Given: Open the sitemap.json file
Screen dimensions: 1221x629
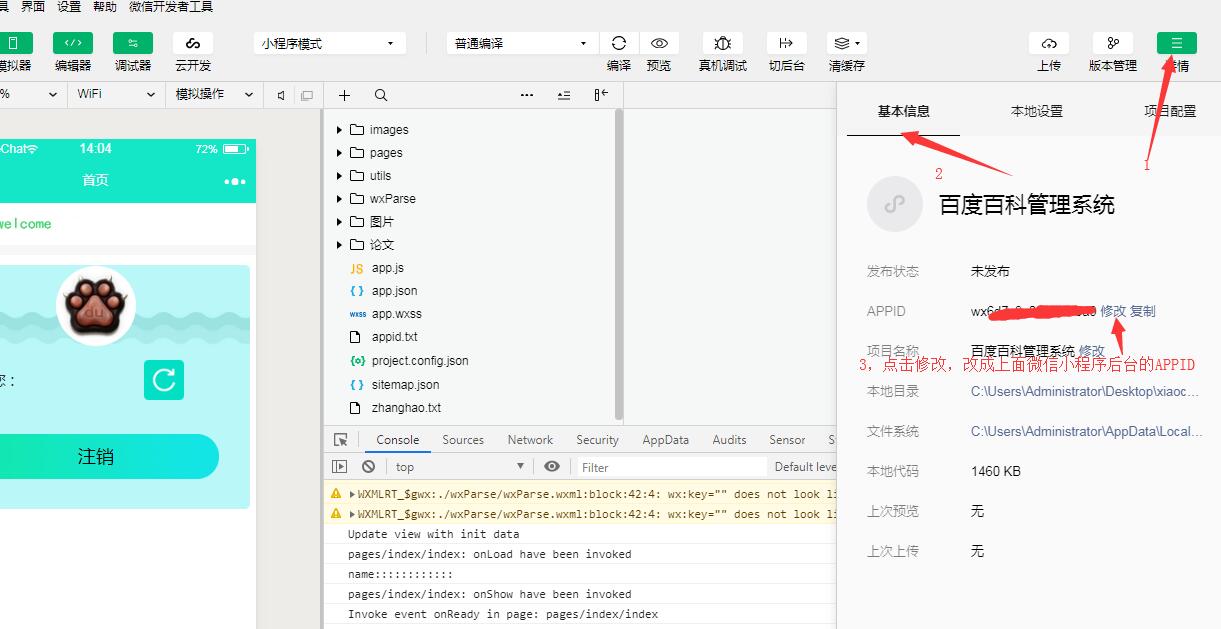Looking at the screenshot, I should coord(405,385).
